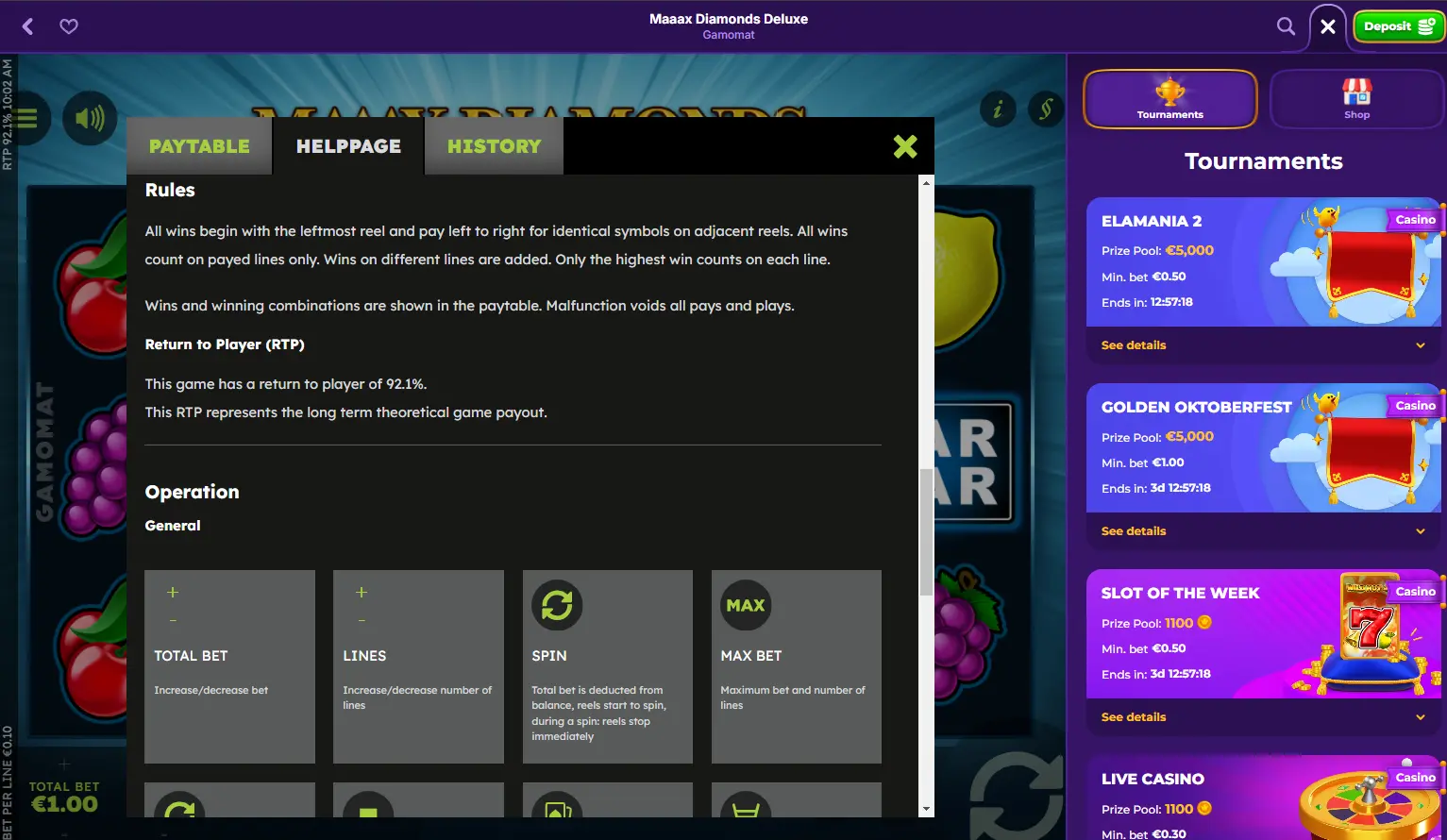The image size is (1447, 840).
Task: Close the side panel with X button
Action: pyautogui.click(x=1328, y=26)
